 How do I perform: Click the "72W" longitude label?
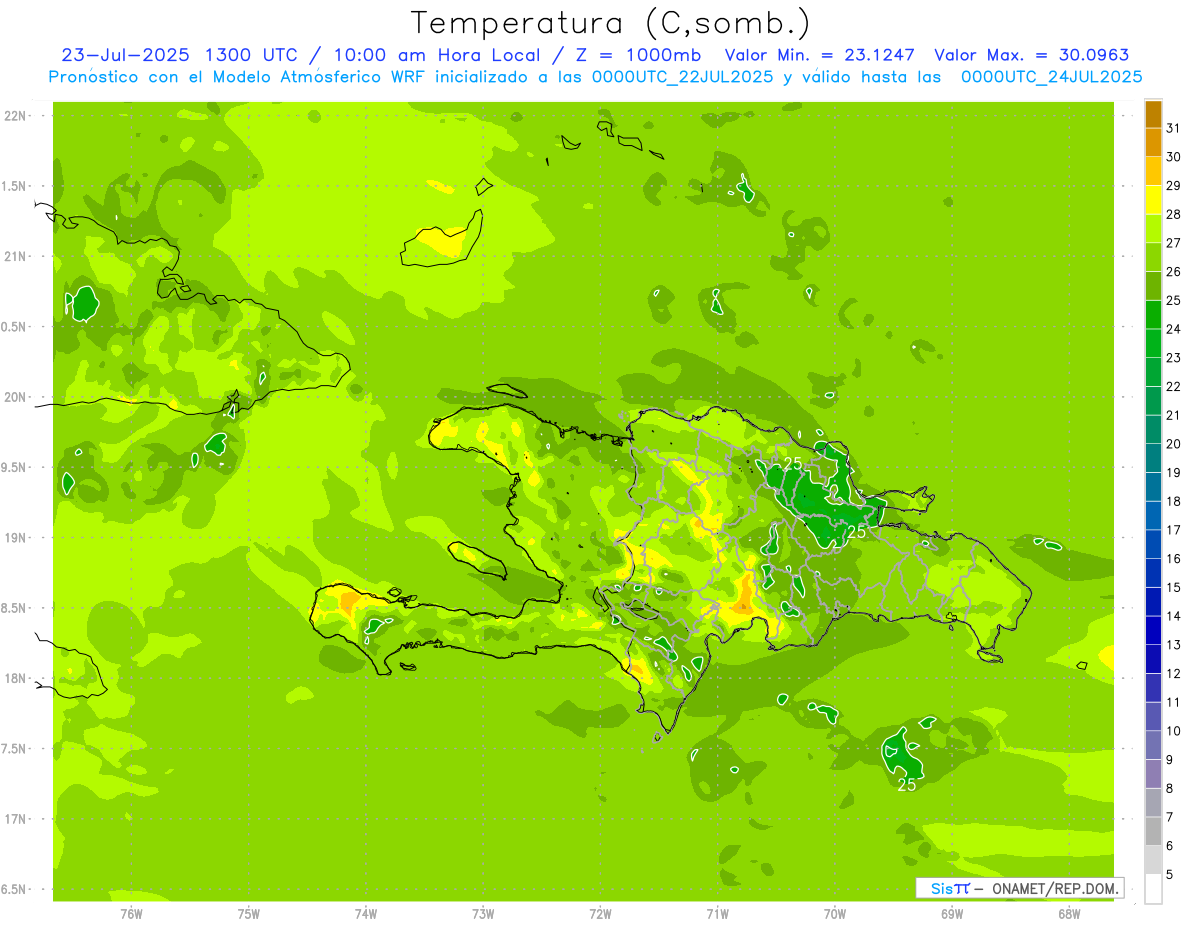coord(600,913)
